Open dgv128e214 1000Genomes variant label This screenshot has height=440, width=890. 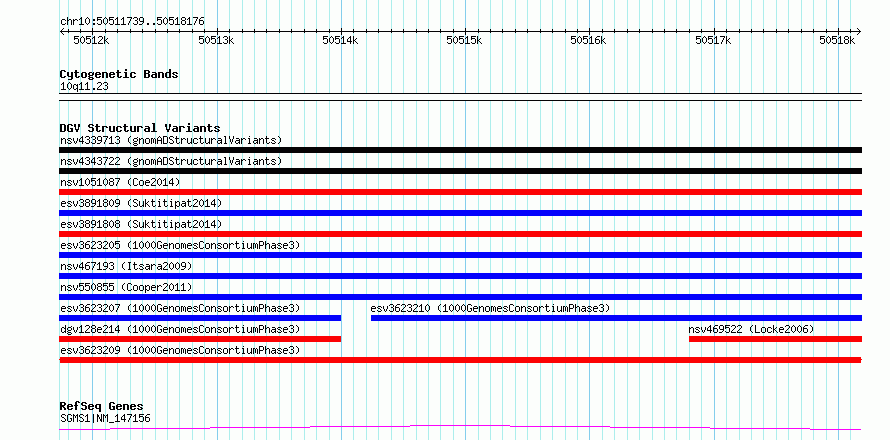180,329
